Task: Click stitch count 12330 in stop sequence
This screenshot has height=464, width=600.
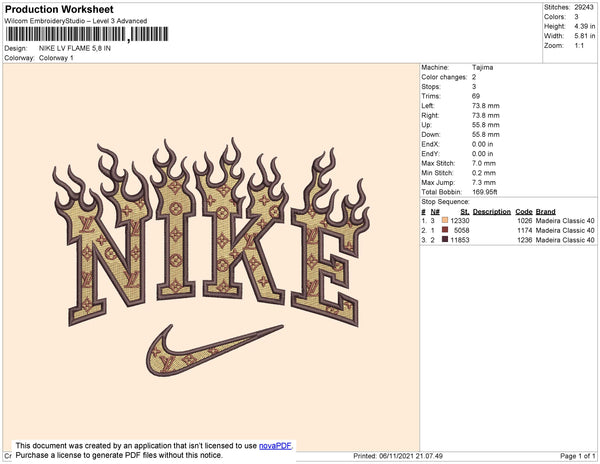Action: click(460, 221)
